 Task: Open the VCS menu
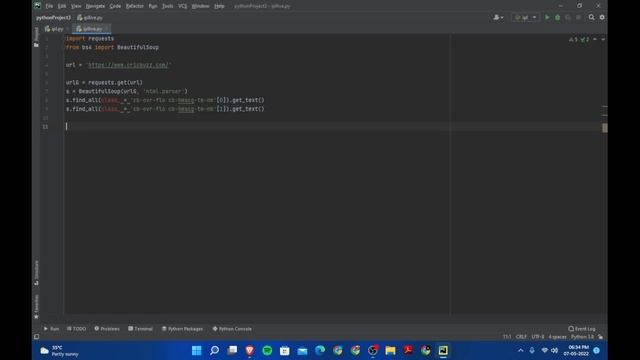(182, 6)
